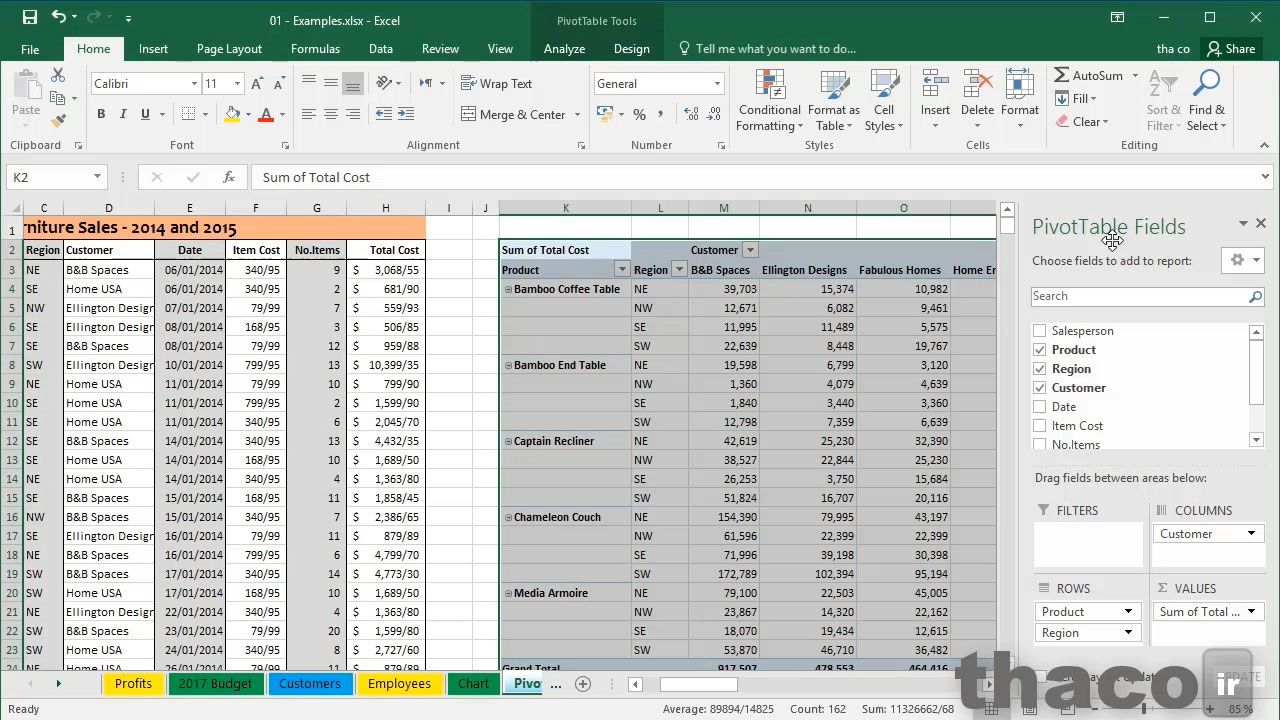Align text right in the cell
Image resolution: width=1280 pixels, height=720 pixels.
click(x=353, y=115)
